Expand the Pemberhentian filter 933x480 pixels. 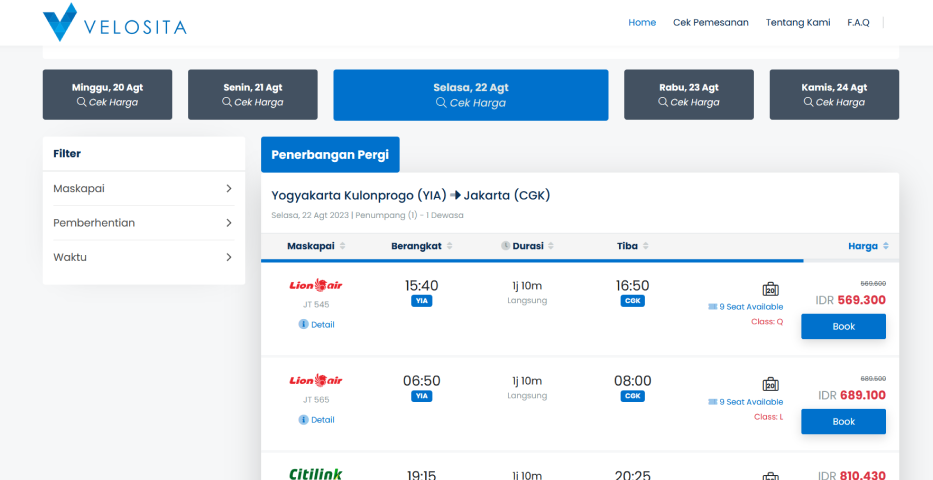pyautogui.click(x=143, y=223)
